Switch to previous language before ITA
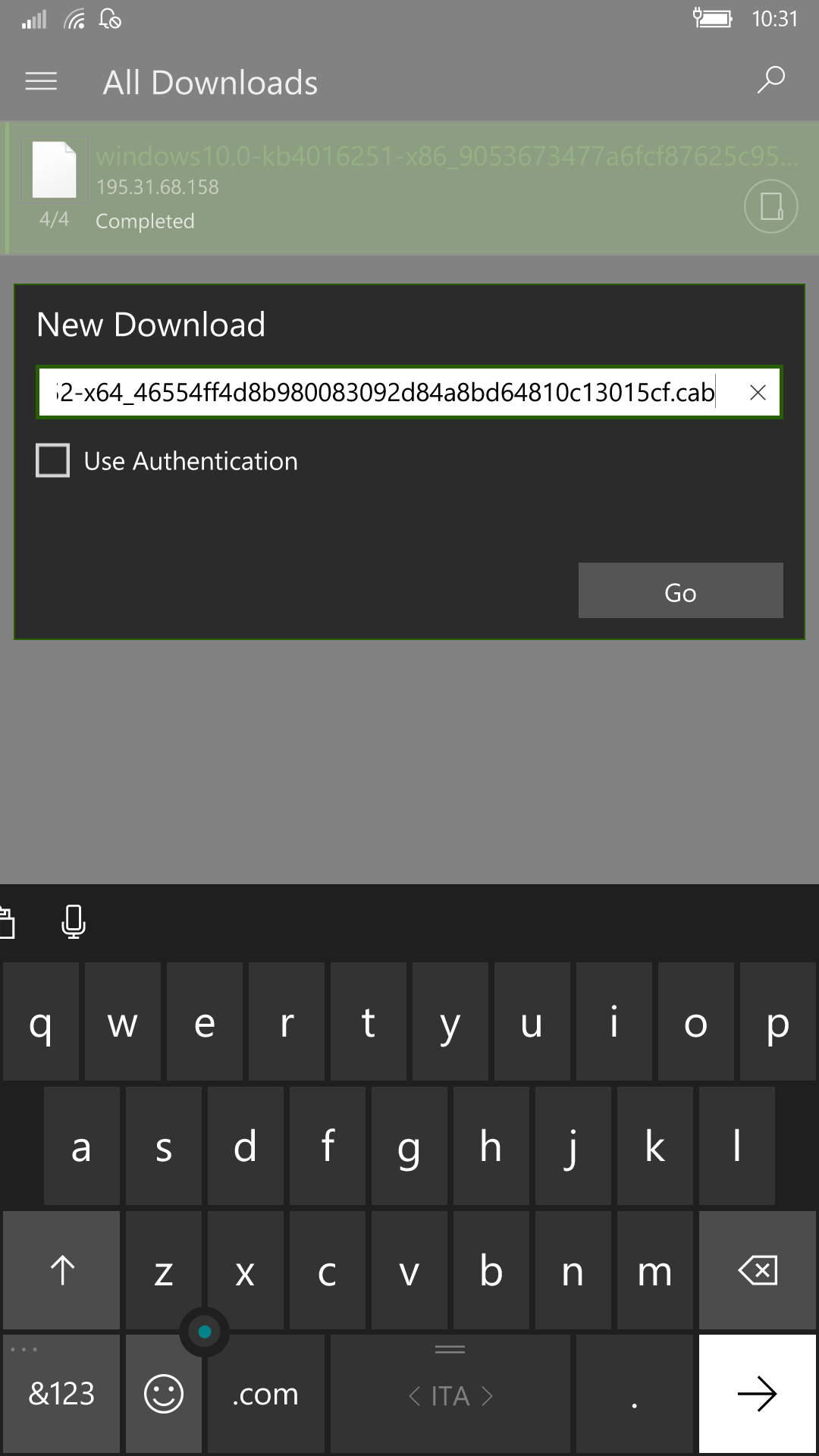The height and width of the screenshot is (1456, 819). tap(414, 1395)
